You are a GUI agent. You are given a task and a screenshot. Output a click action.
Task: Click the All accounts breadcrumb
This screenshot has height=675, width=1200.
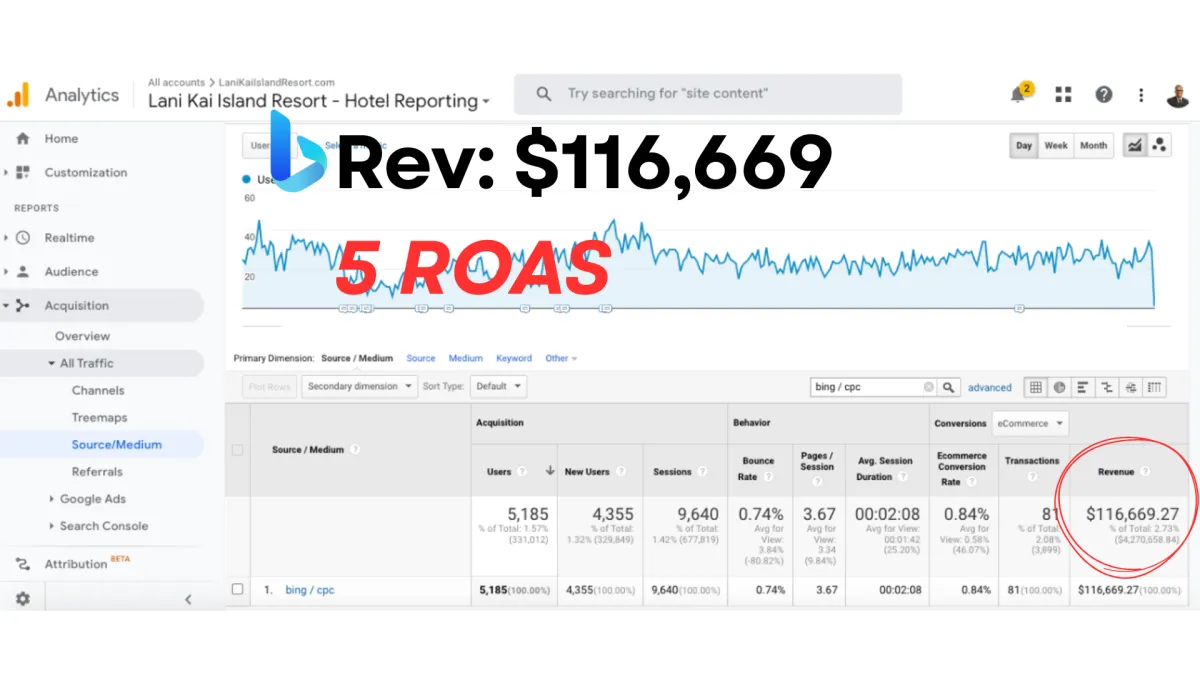(x=176, y=82)
